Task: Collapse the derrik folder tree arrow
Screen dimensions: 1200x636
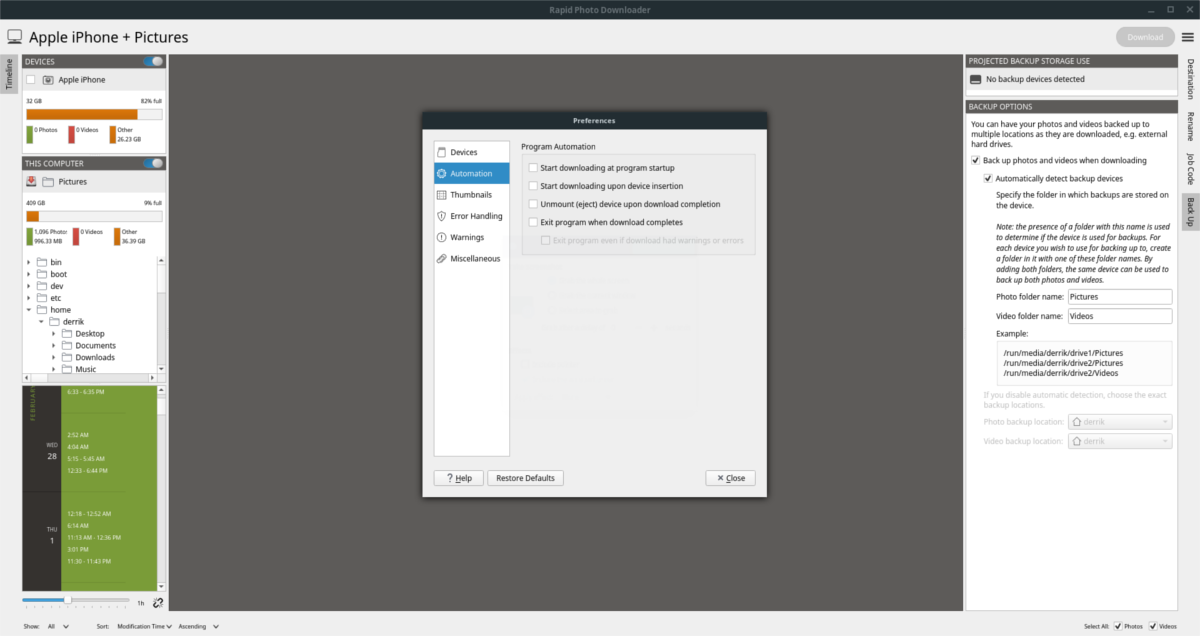Action: [42, 322]
